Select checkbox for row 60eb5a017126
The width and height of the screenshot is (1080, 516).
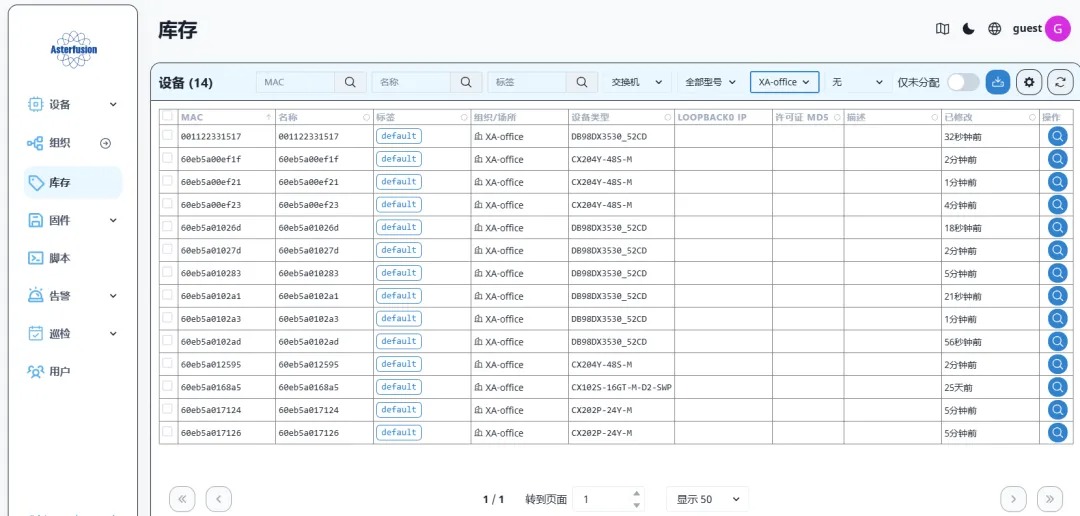(x=167, y=432)
